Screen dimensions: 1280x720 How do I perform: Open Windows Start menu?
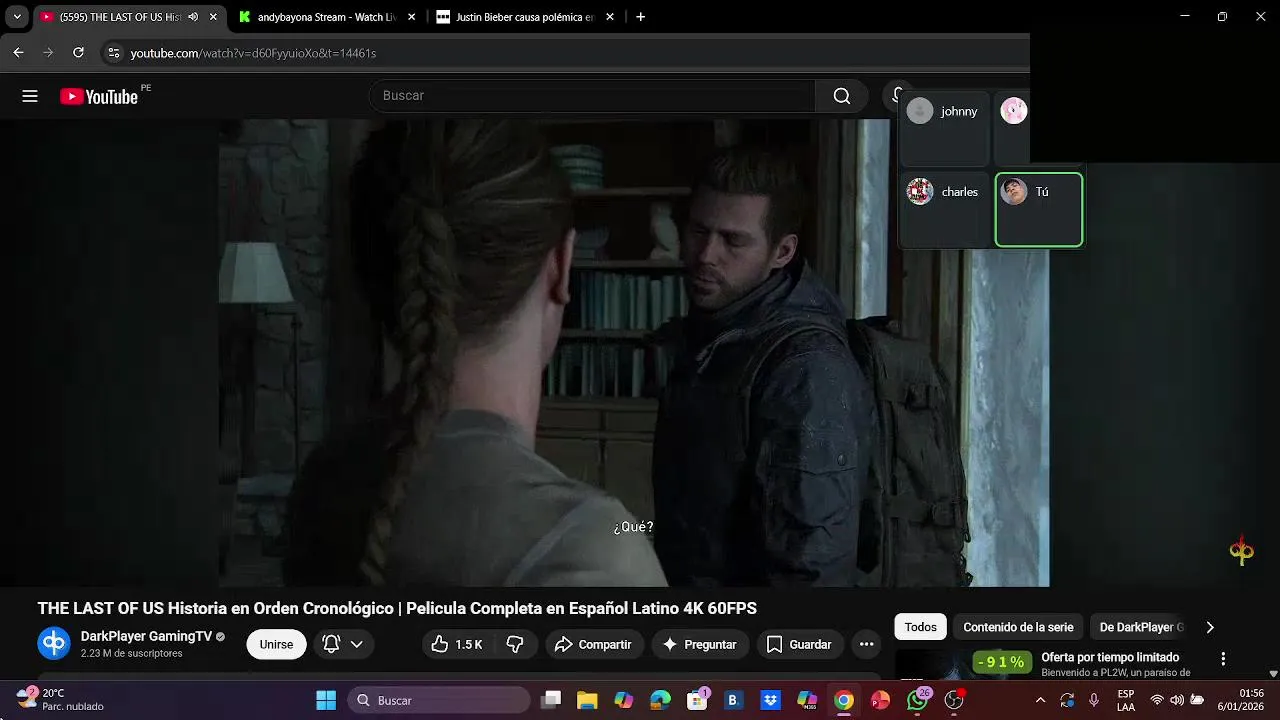click(x=326, y=700)
